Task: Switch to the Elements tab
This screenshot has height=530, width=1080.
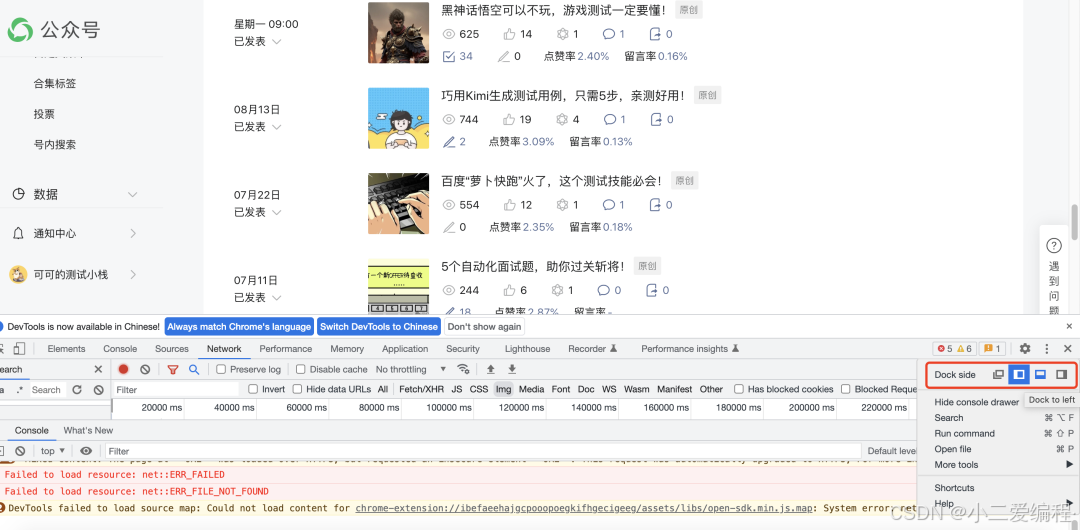Action: pos(66,349)
